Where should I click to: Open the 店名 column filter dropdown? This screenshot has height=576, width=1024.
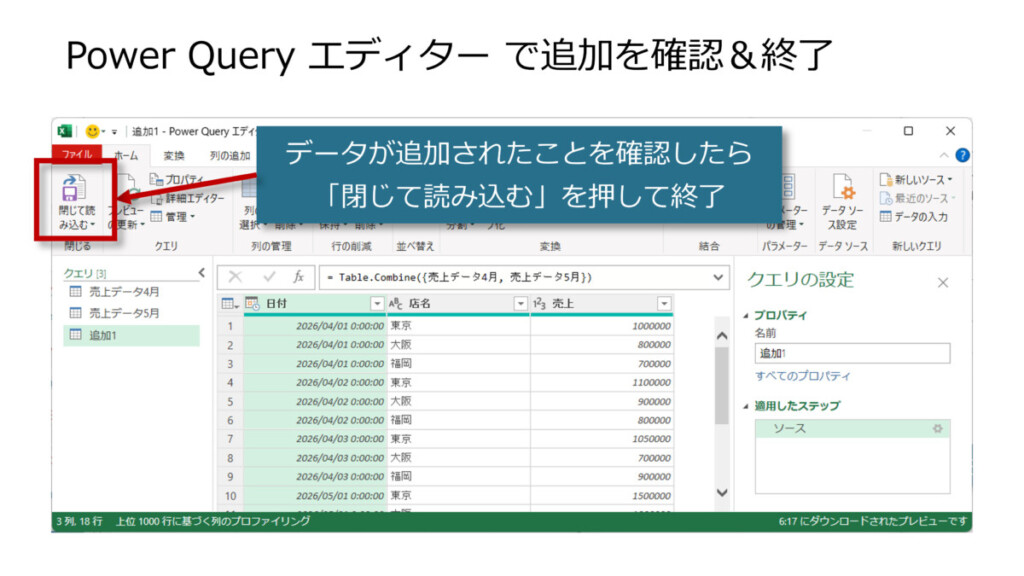[520, 303]
